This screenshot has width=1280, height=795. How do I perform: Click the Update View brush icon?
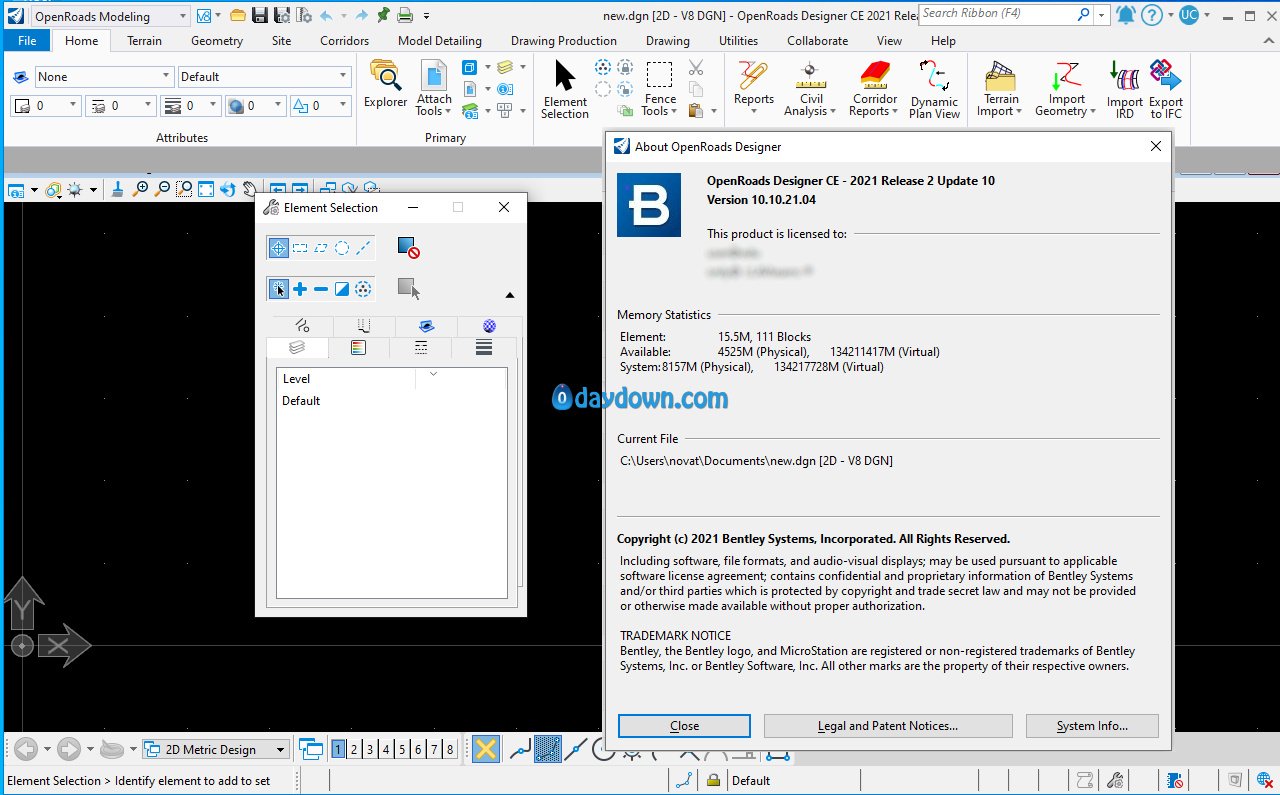(117, 188)
